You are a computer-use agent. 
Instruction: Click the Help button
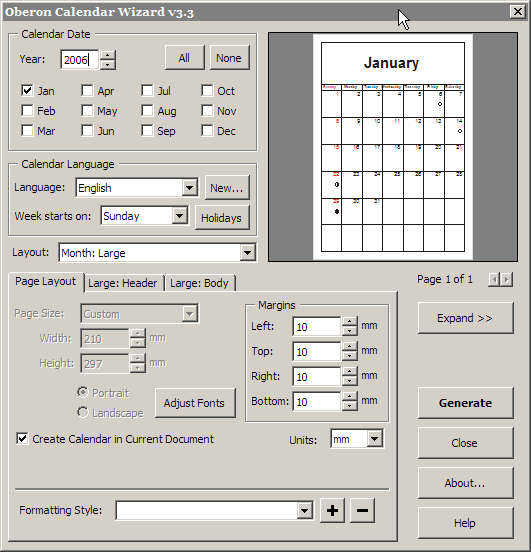tap(465, 523)
